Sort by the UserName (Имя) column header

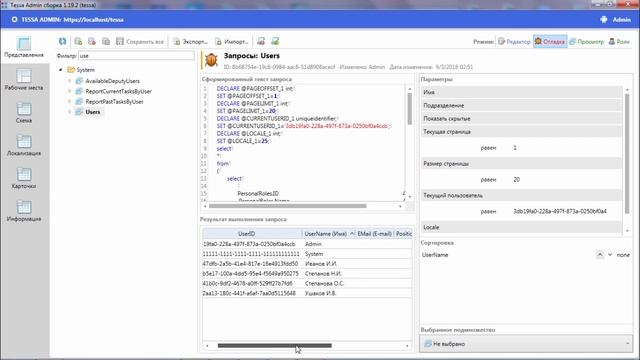point(329,233)
